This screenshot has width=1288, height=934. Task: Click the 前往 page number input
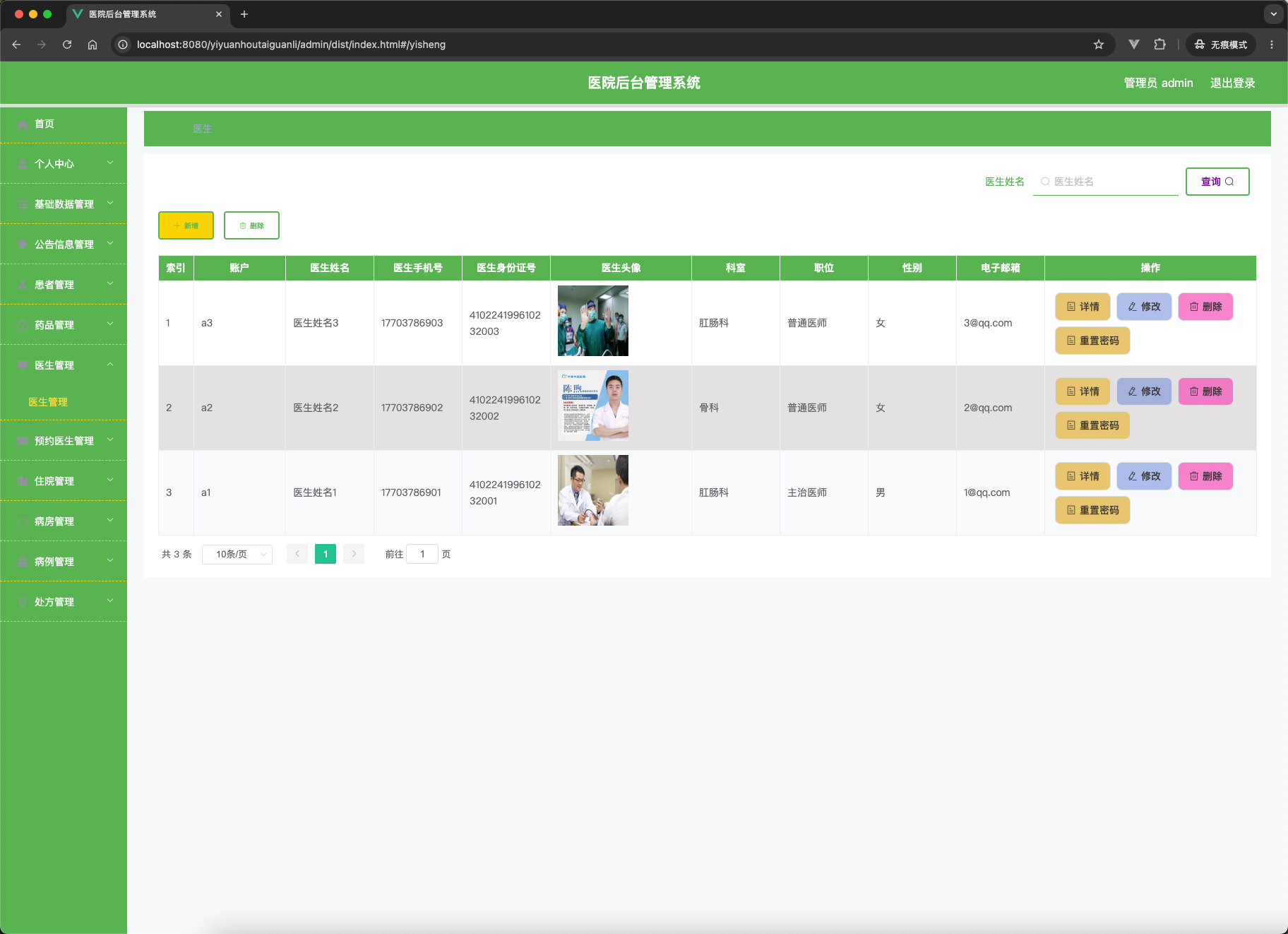(422, 554)
